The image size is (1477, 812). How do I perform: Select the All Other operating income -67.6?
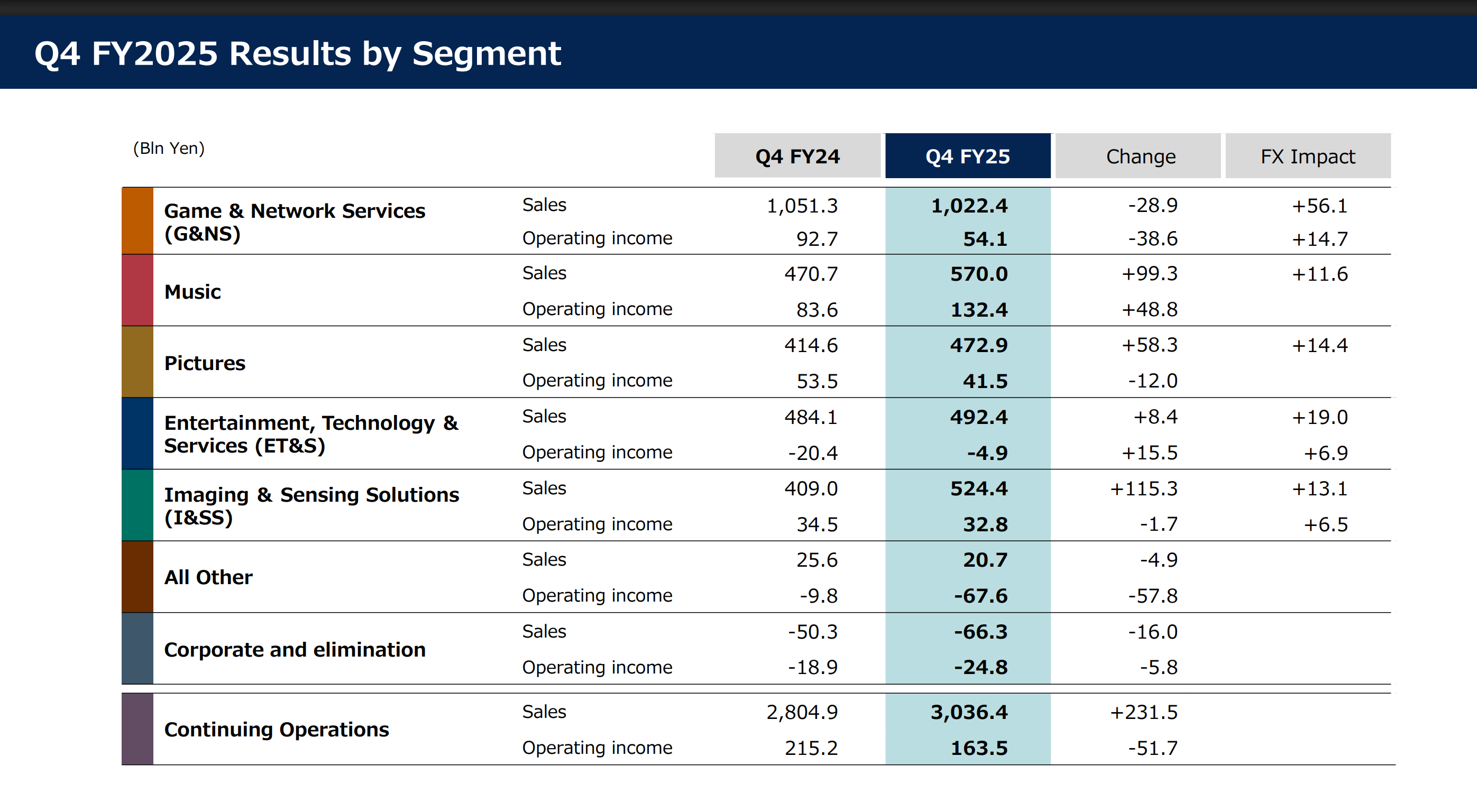pyautogui.click(x=980, y=596)
